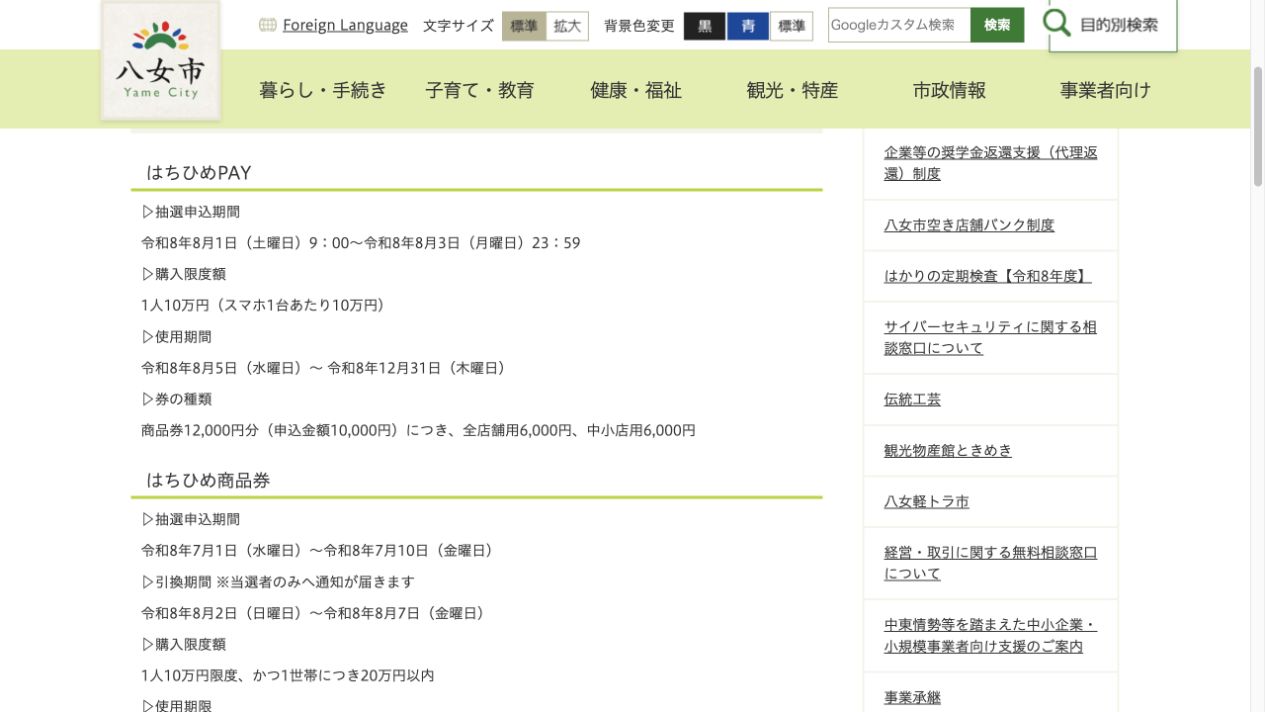Open the 市政情報 menu
The height and width of the screenshot is (712, 1265).
coord(949,90)
